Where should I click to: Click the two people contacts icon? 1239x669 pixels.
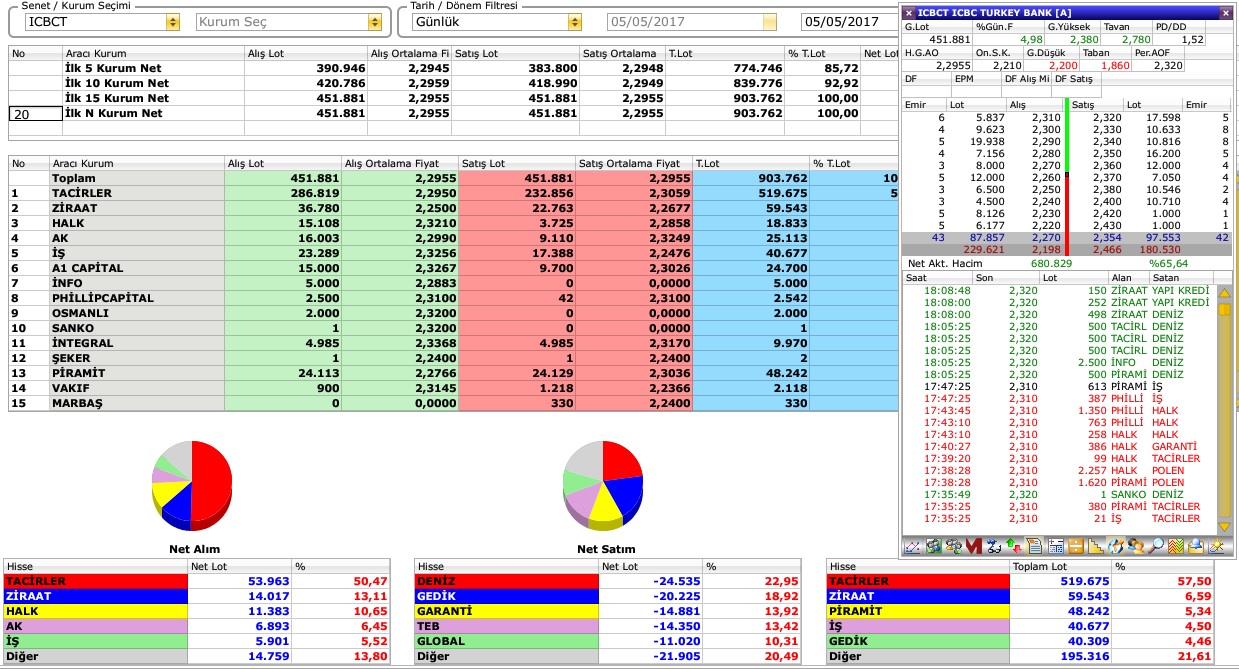[x=1136, y=547]
